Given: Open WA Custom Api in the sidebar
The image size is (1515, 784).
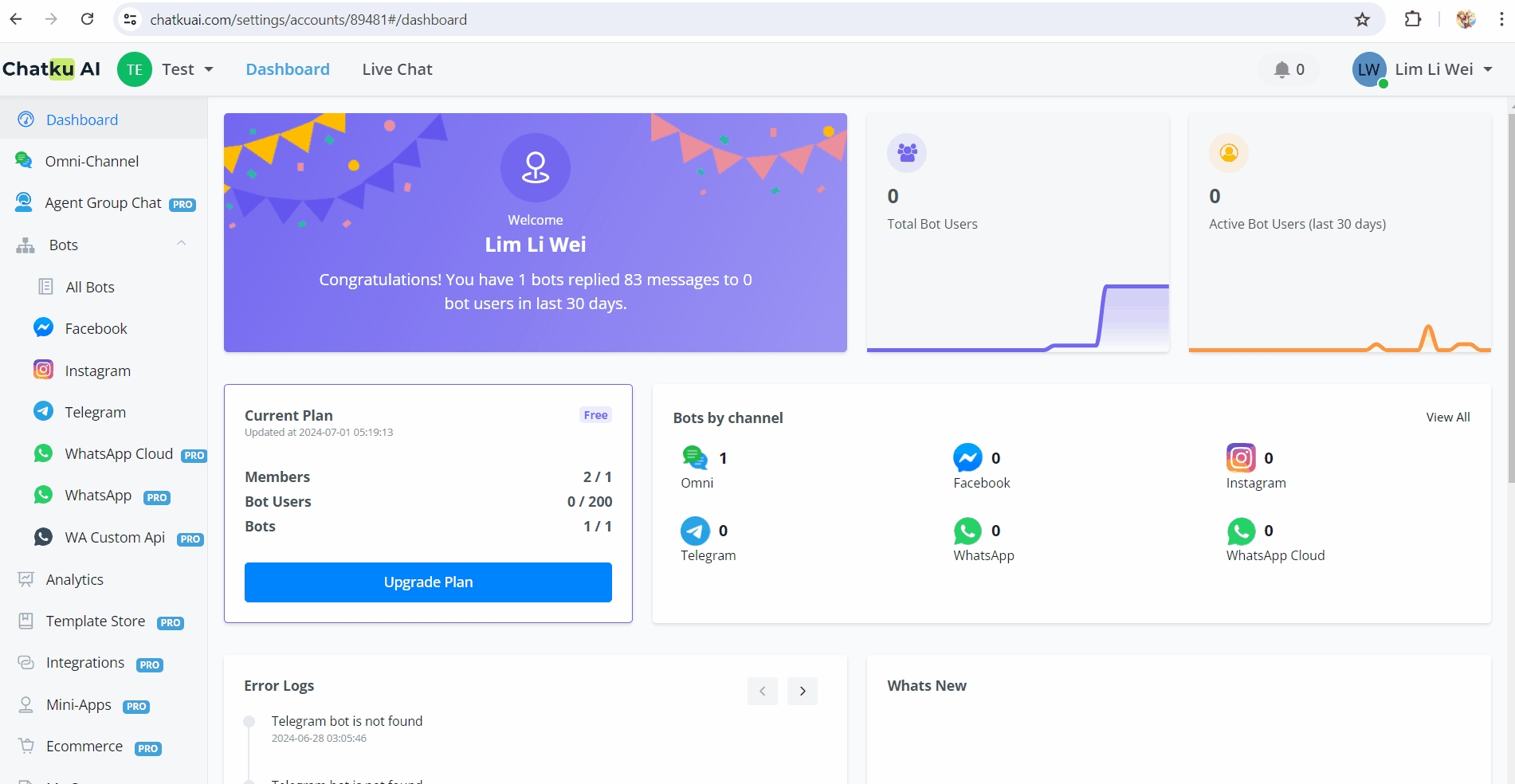Looking at the screenshot, I should (x=115, y=538).
